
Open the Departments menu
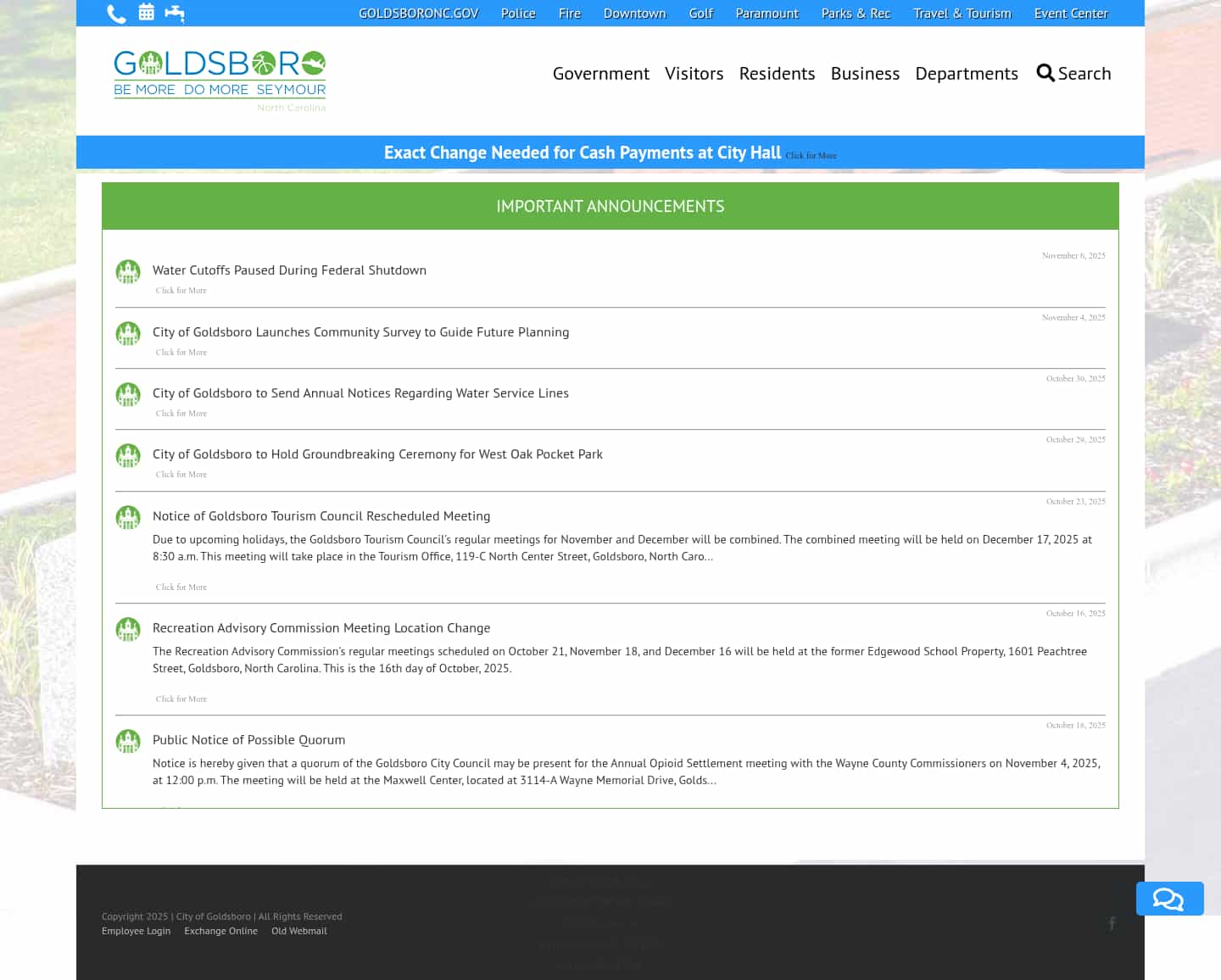[x=967, y=73]
